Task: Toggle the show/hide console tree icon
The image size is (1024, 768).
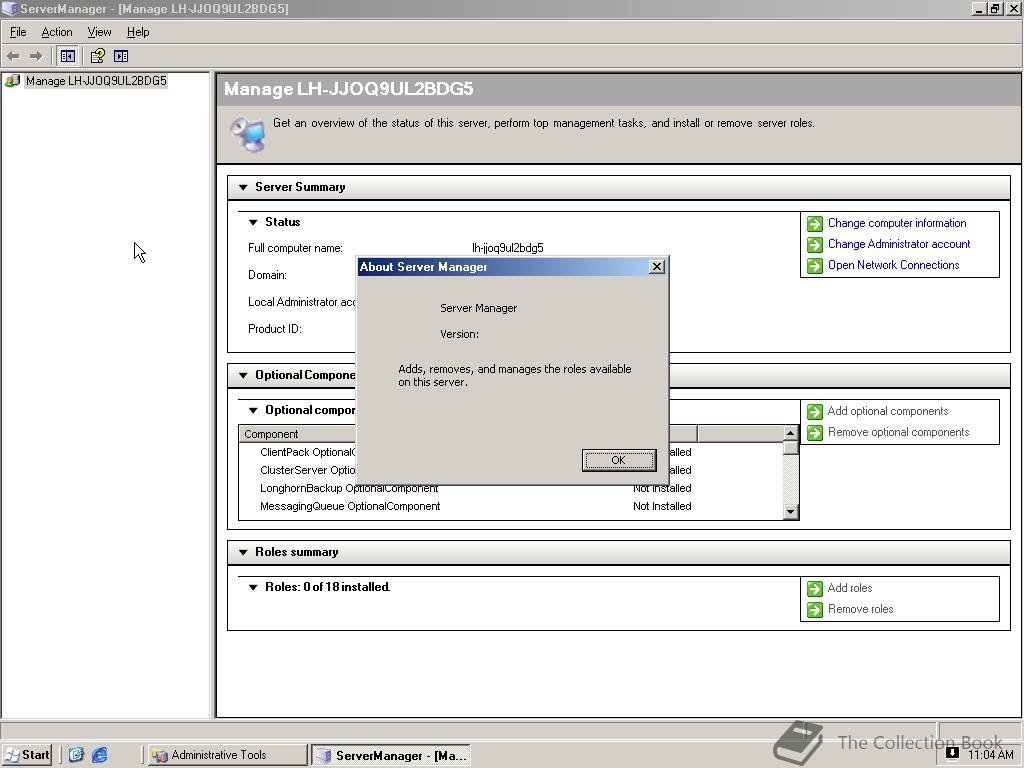Action: (67, 56)
